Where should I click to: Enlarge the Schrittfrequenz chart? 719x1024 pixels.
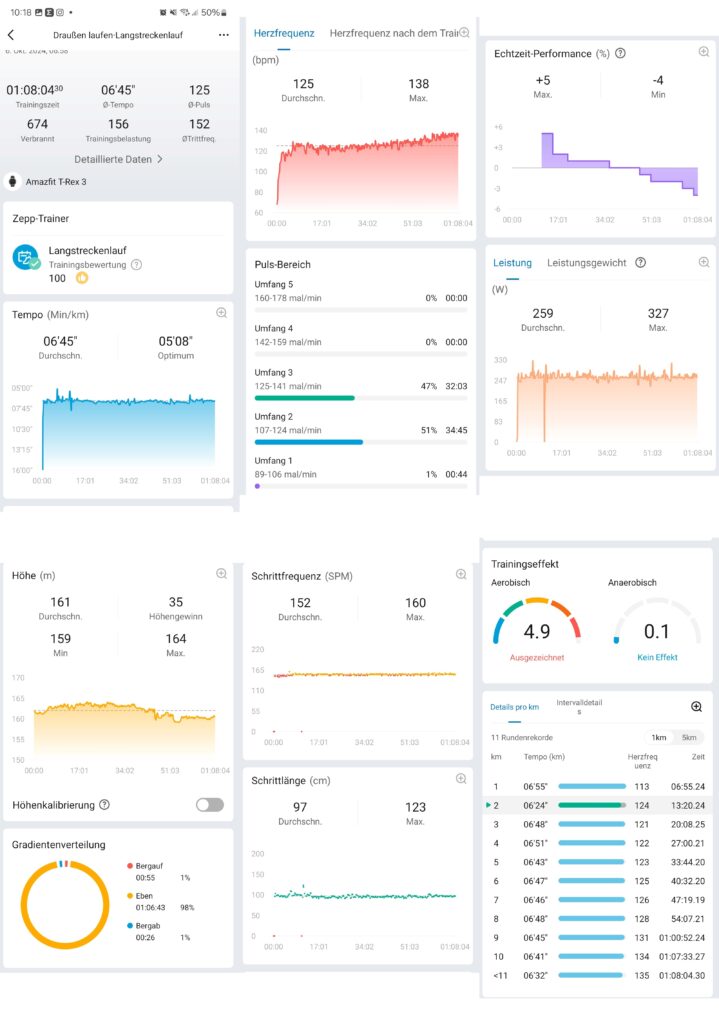(x=461, y=575)
